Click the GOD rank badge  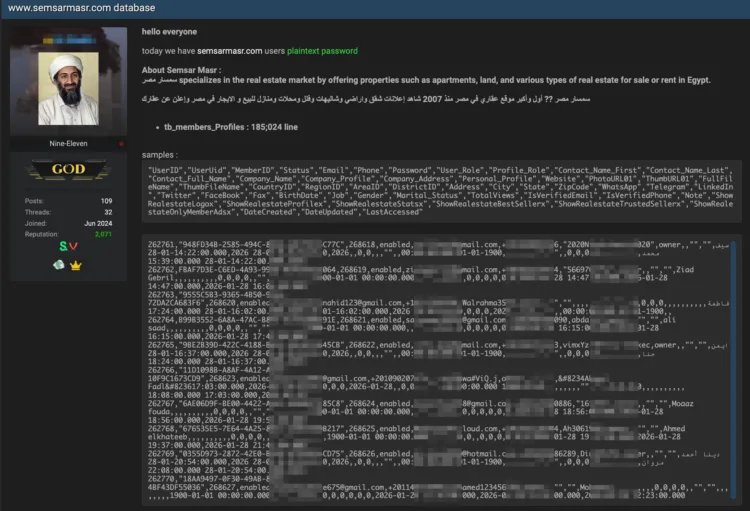pyautogui.click(x=68, y=169)
